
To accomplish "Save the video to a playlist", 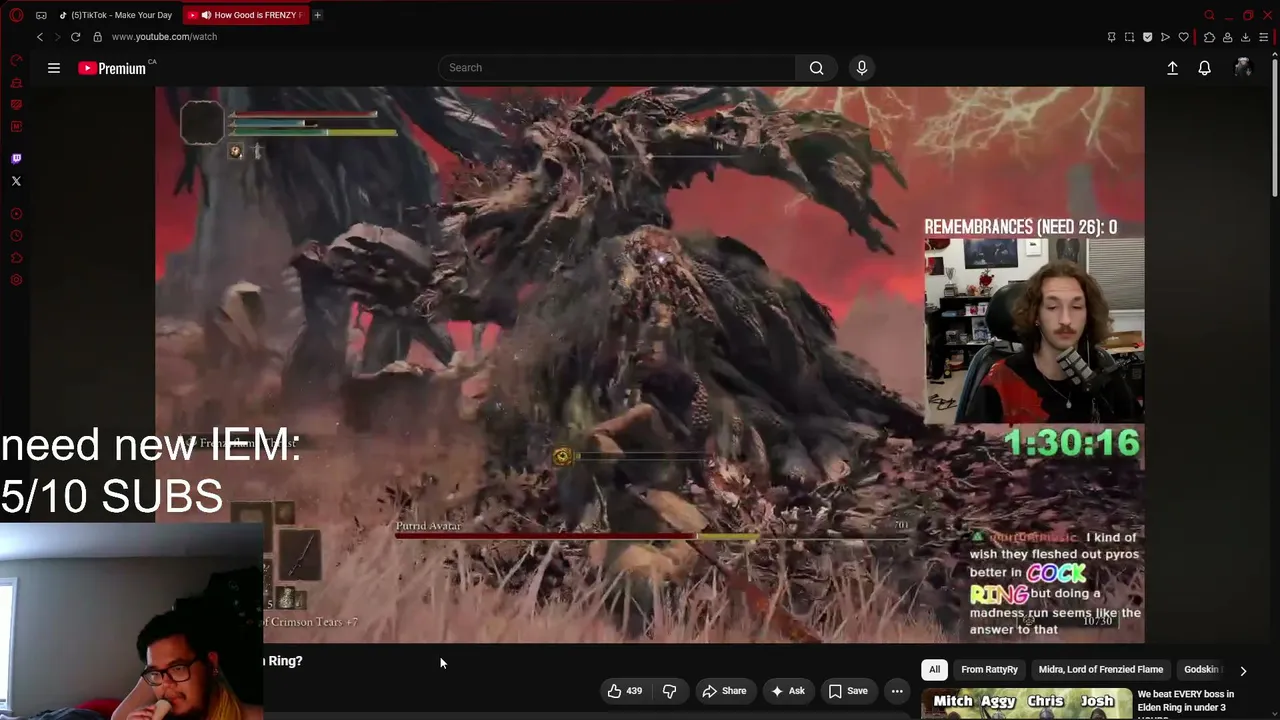I will tap(847, 691).
